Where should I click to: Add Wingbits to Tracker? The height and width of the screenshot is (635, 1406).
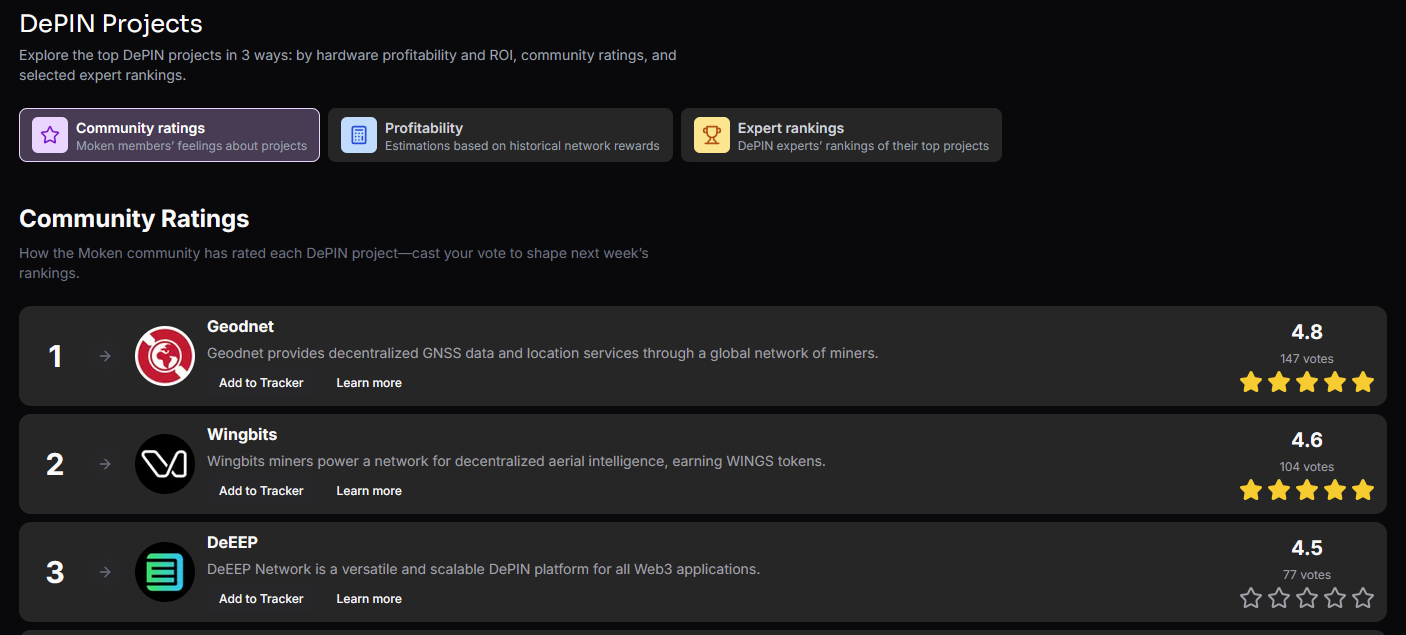[x=261, y=491]
